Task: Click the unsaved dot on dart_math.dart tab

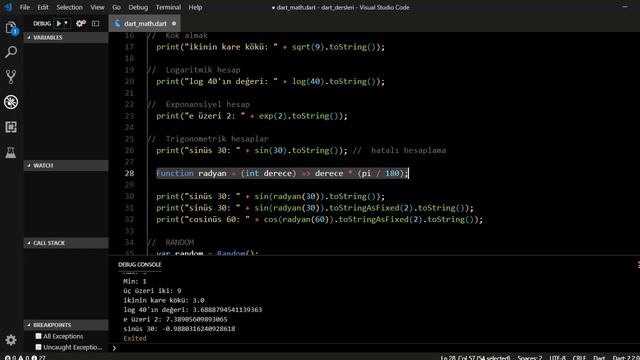Action: [x=174, y=24]
